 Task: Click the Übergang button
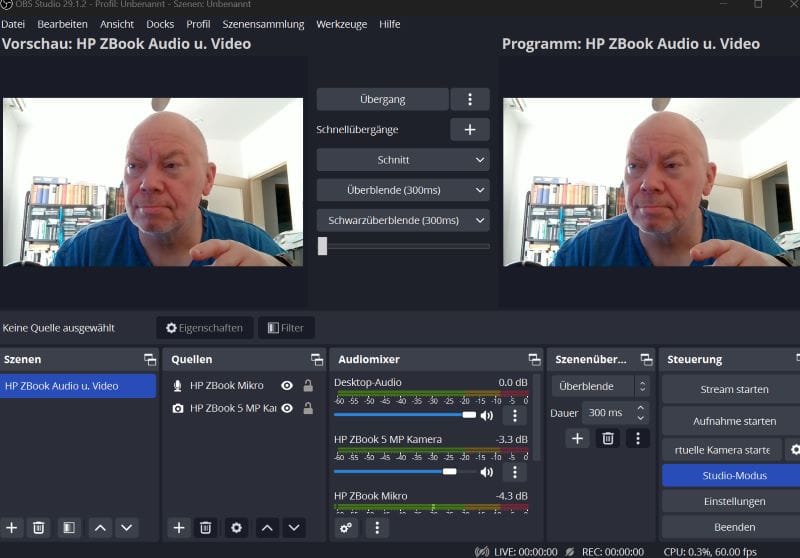[383, 99]
